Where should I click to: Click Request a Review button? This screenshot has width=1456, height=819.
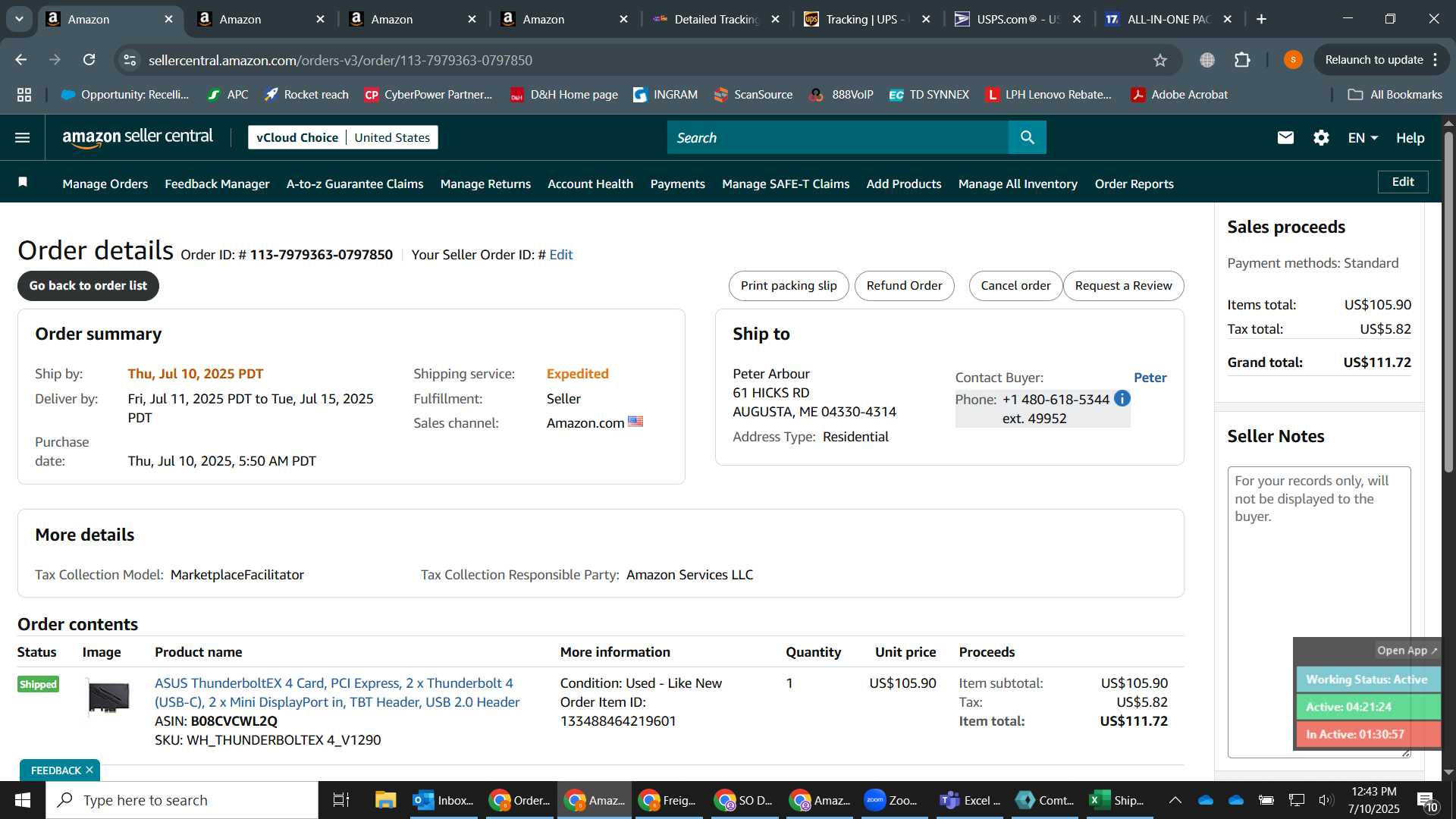click(x=1123, y=285)
